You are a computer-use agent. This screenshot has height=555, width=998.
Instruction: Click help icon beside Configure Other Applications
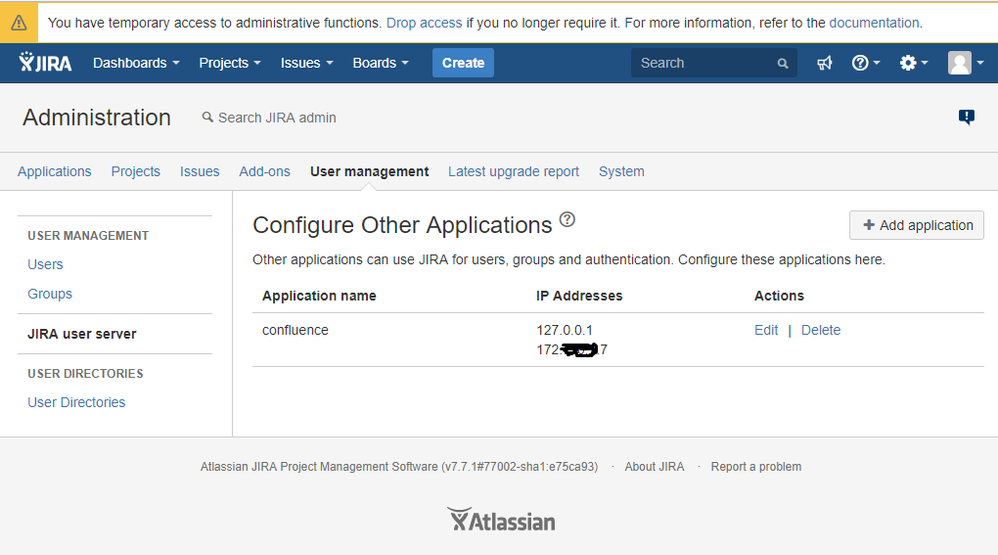point(567,220)
